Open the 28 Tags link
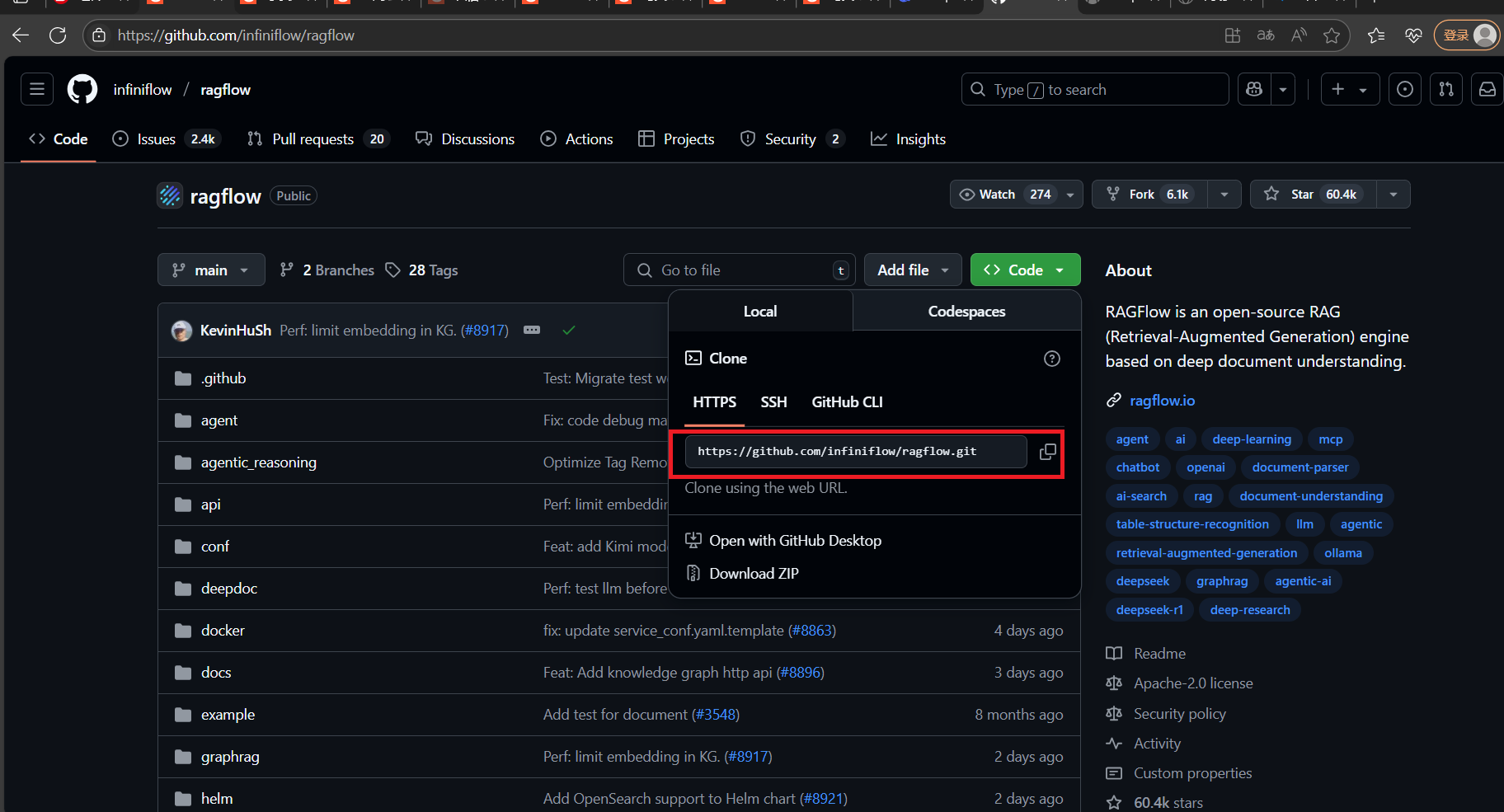Viewport: 1504px width, 812px height. pyautogui.click(x=421, y=270)
